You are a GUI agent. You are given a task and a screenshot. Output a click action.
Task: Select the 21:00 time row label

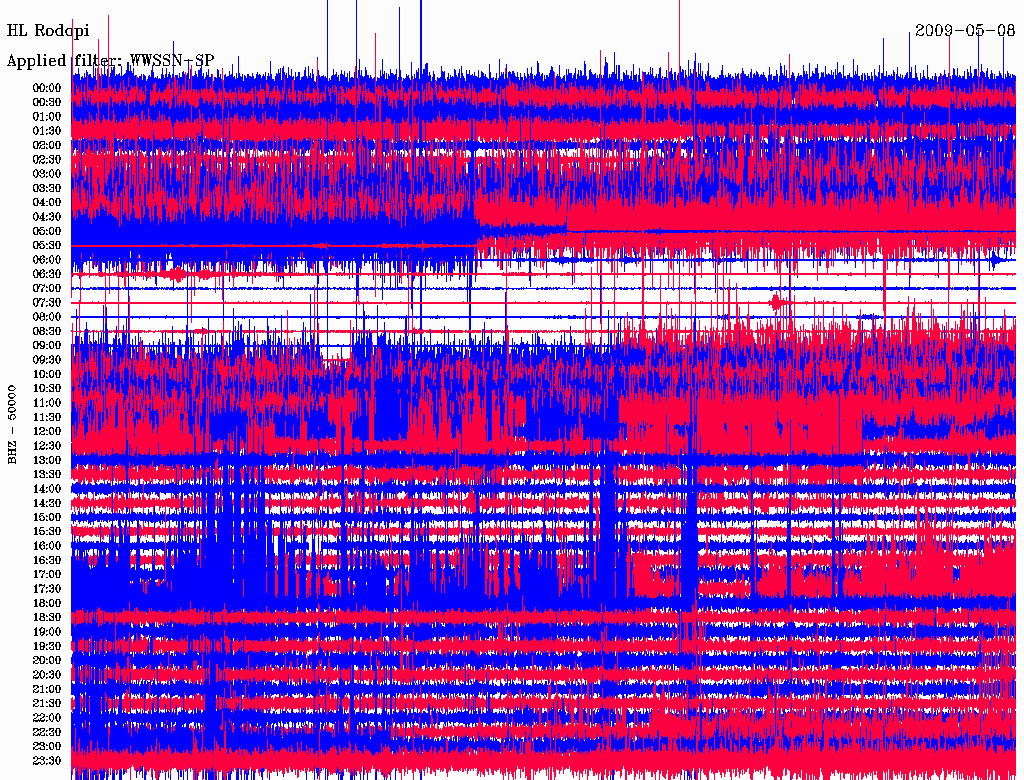click(47, 689)
